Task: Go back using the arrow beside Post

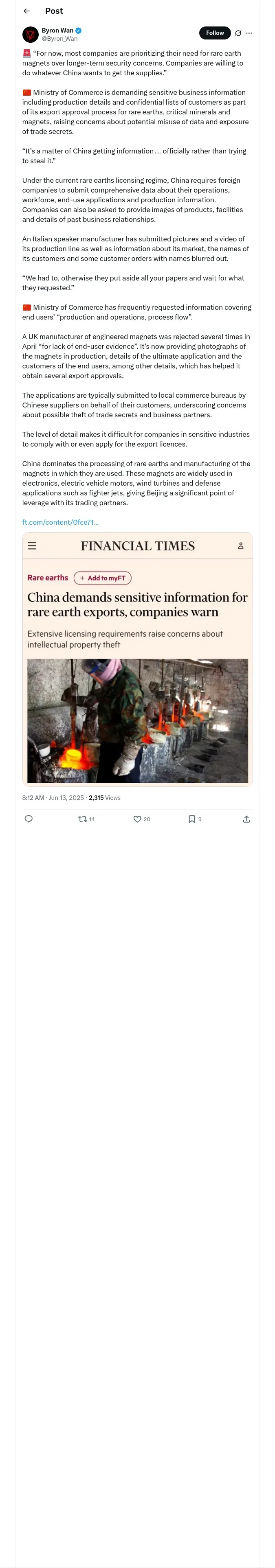Action: [26, 11]
